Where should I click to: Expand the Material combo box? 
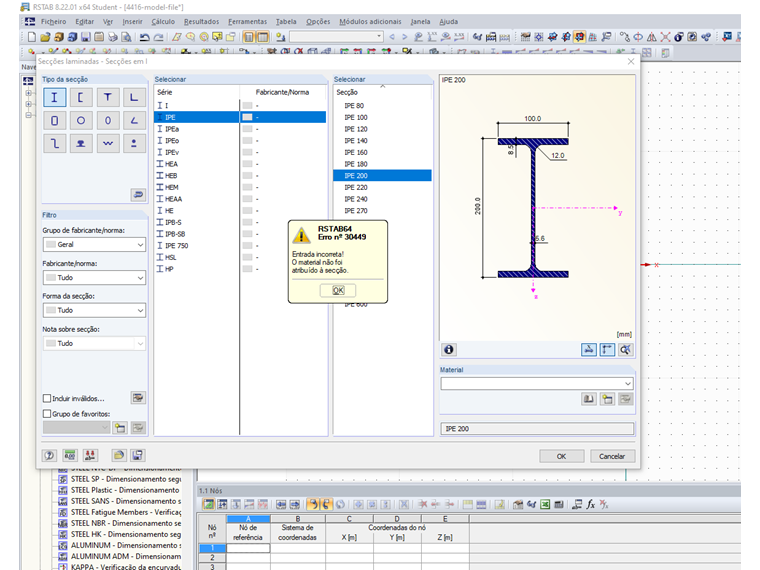point(626,383)
